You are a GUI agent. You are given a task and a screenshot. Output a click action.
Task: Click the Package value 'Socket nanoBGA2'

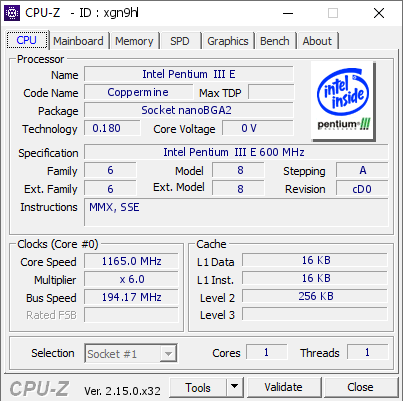click(x=189, y=110)
